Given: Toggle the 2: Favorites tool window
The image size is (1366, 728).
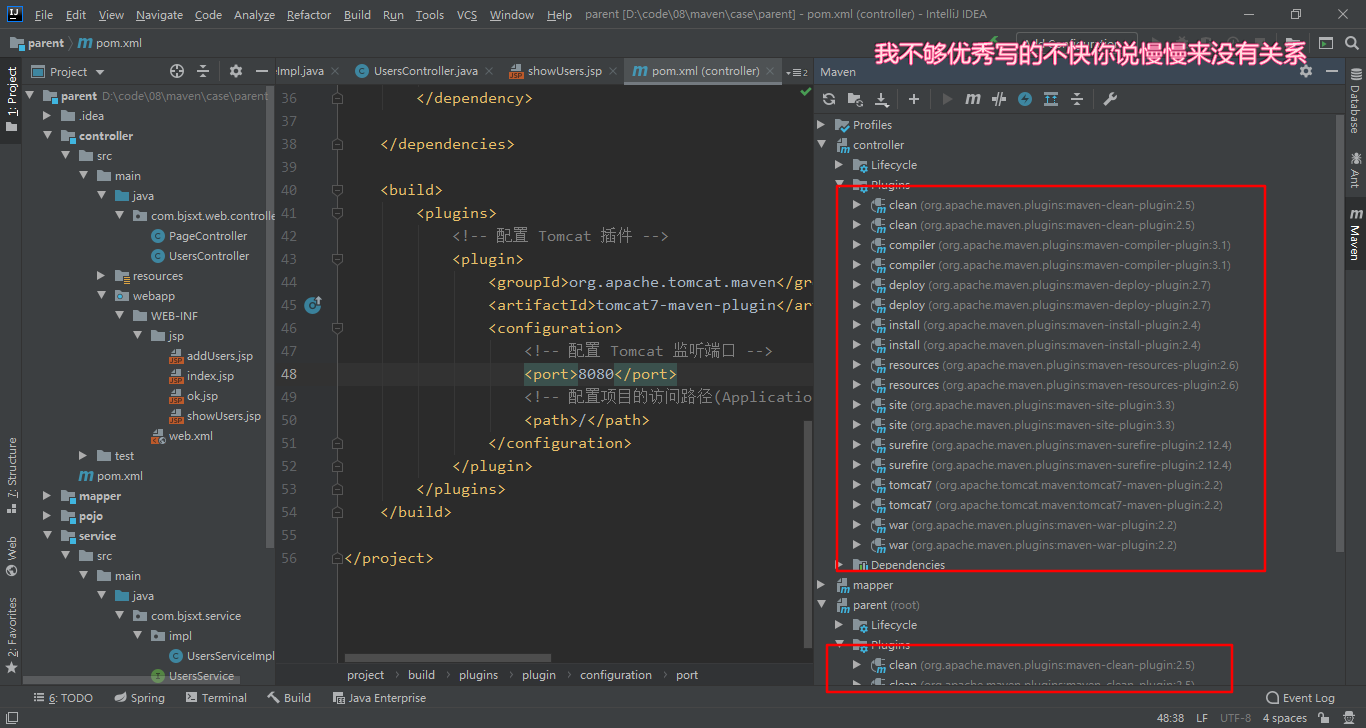Looking at the screenshot, I should tap(12, 636).
